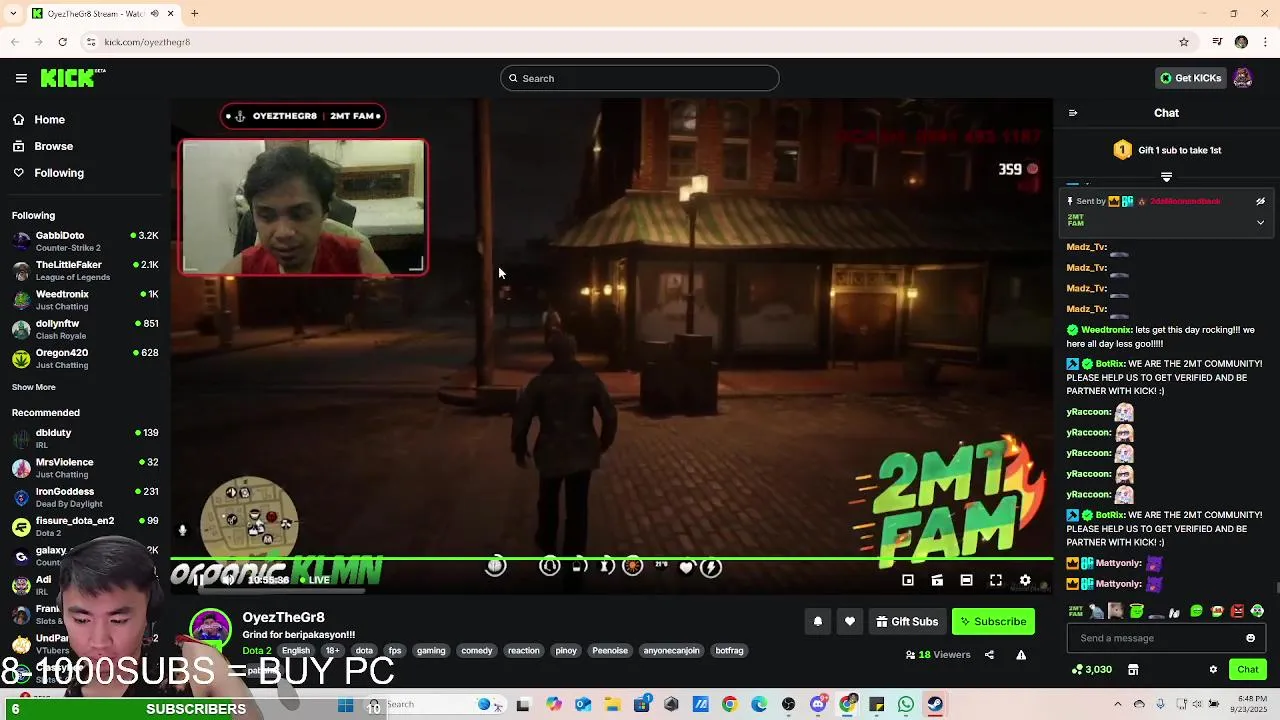Screen dimensions: 1280x720
Task: Bookmark page with the star icon
Action: point(1184,42)
